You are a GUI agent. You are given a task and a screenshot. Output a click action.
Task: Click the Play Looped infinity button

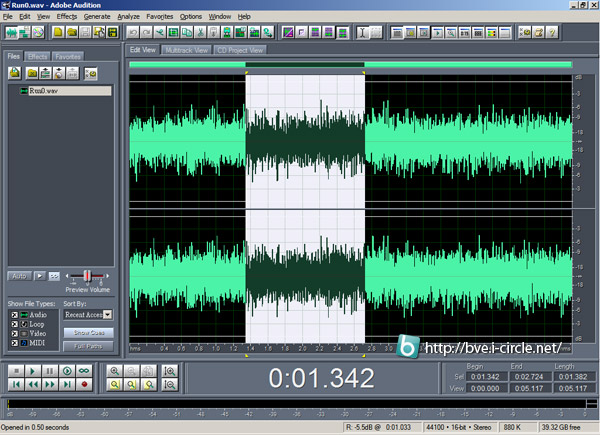point(84,369)
